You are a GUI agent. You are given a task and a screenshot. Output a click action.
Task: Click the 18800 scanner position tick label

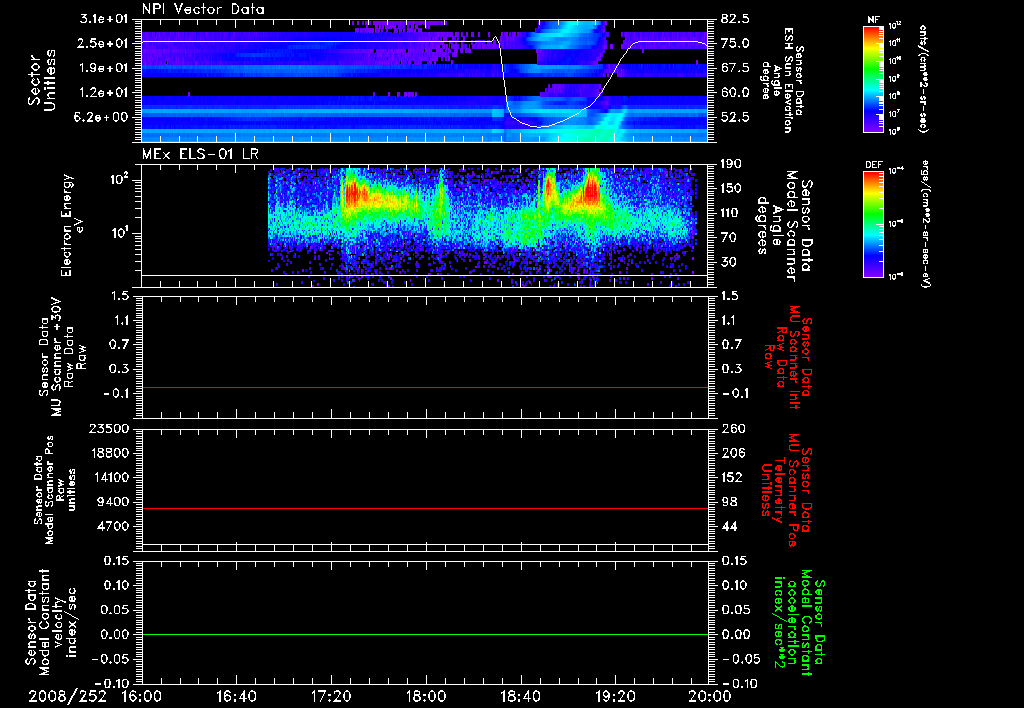[108, 453]
